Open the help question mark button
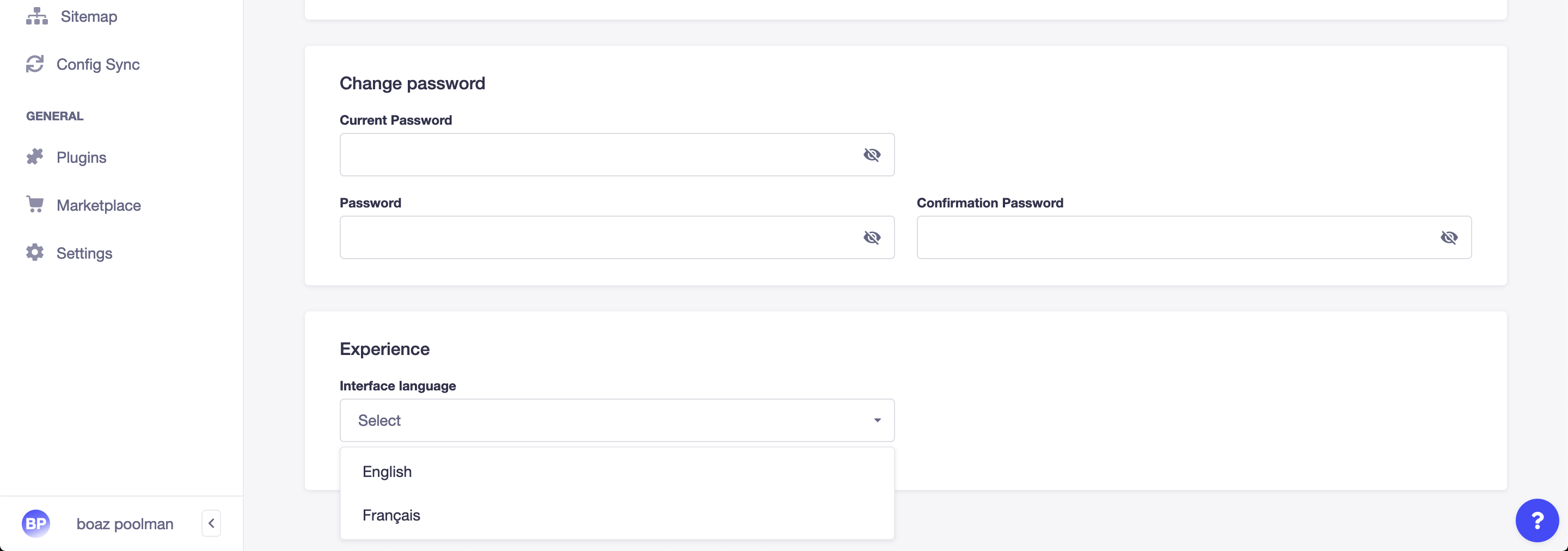 tap(1537, 521)
